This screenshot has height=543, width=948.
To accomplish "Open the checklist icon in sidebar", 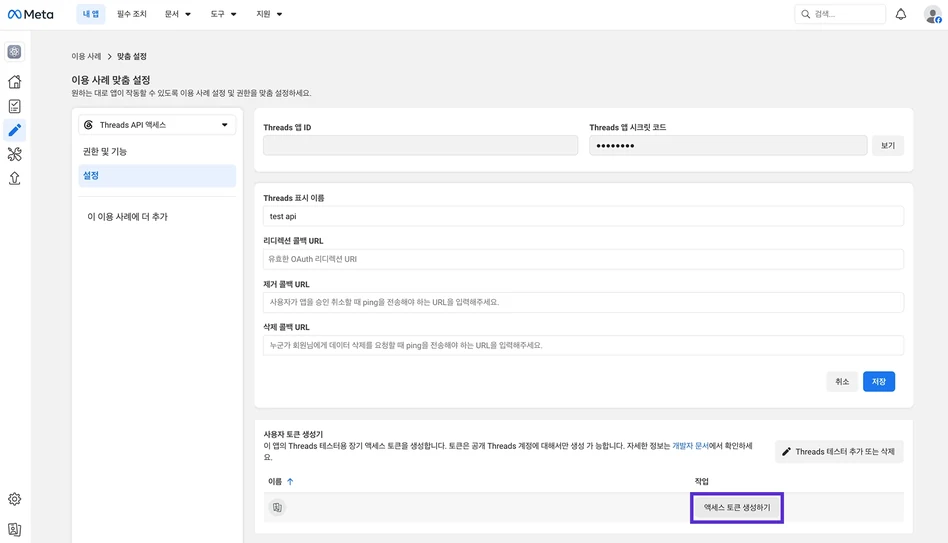I will (x=15, y=106).
